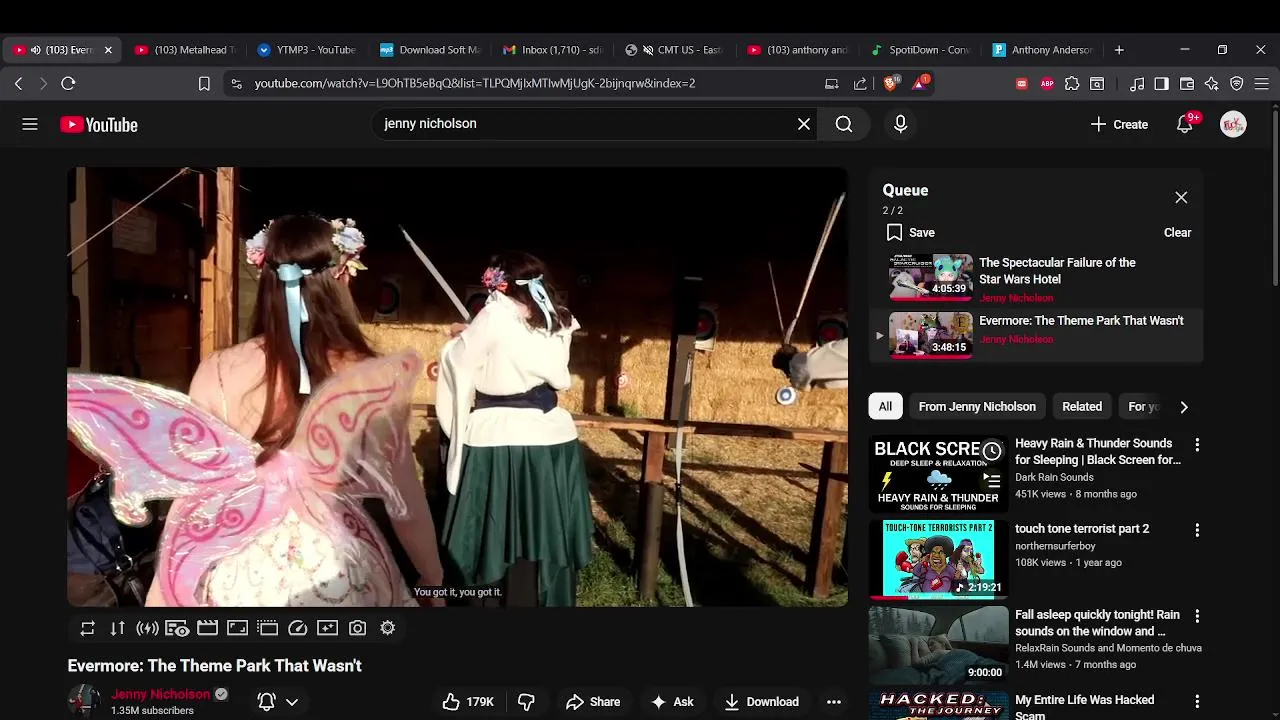Select Evermore: The Theme Park That Wasn't in queue

tap(1035, 335)
